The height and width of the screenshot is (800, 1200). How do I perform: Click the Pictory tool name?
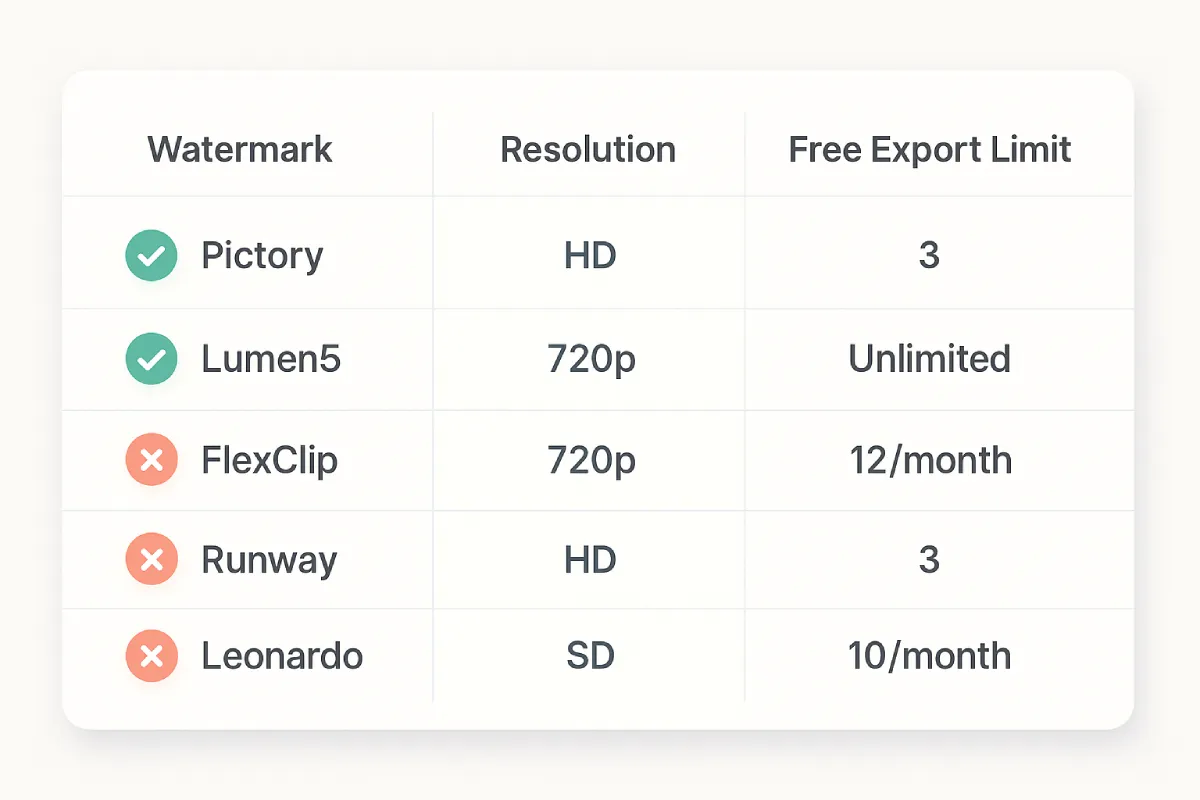262,256
